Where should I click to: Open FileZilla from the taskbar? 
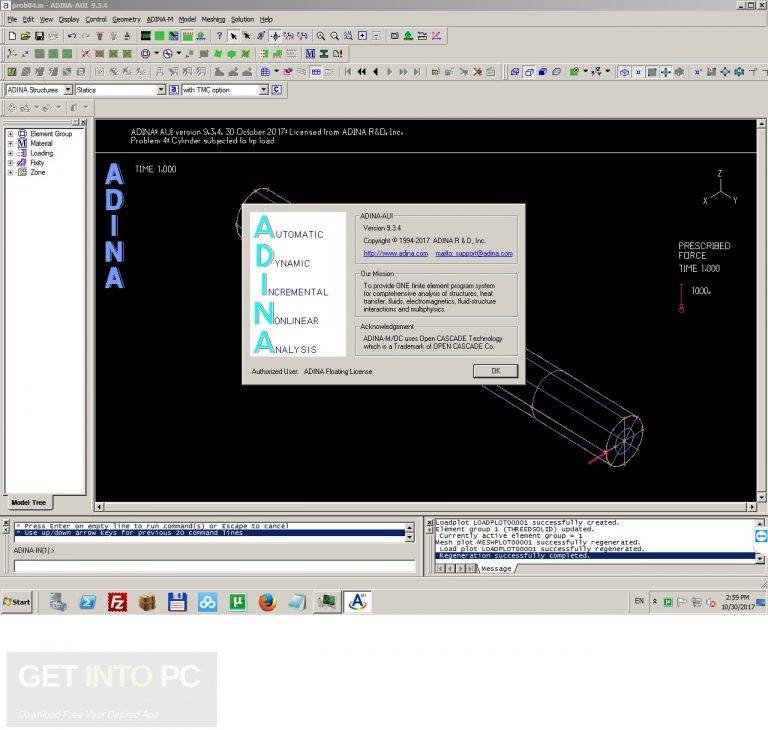[118, 602]
